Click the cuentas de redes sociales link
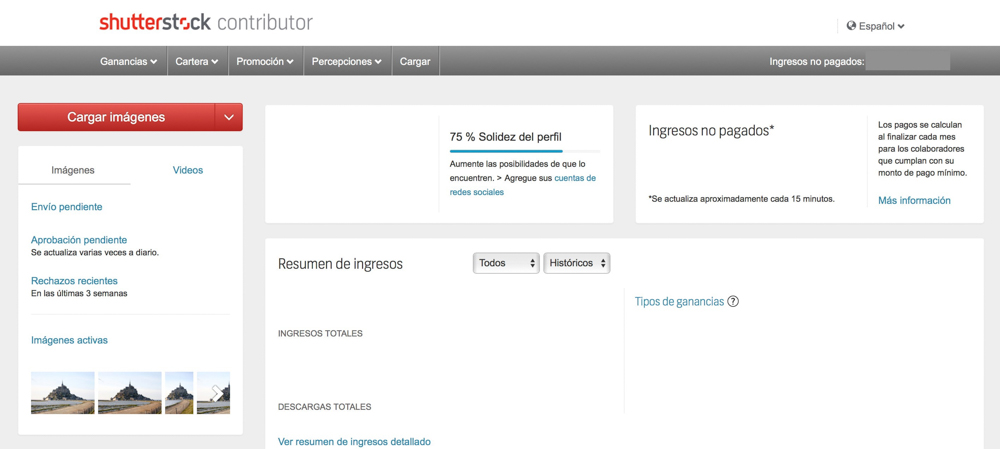 524,185
